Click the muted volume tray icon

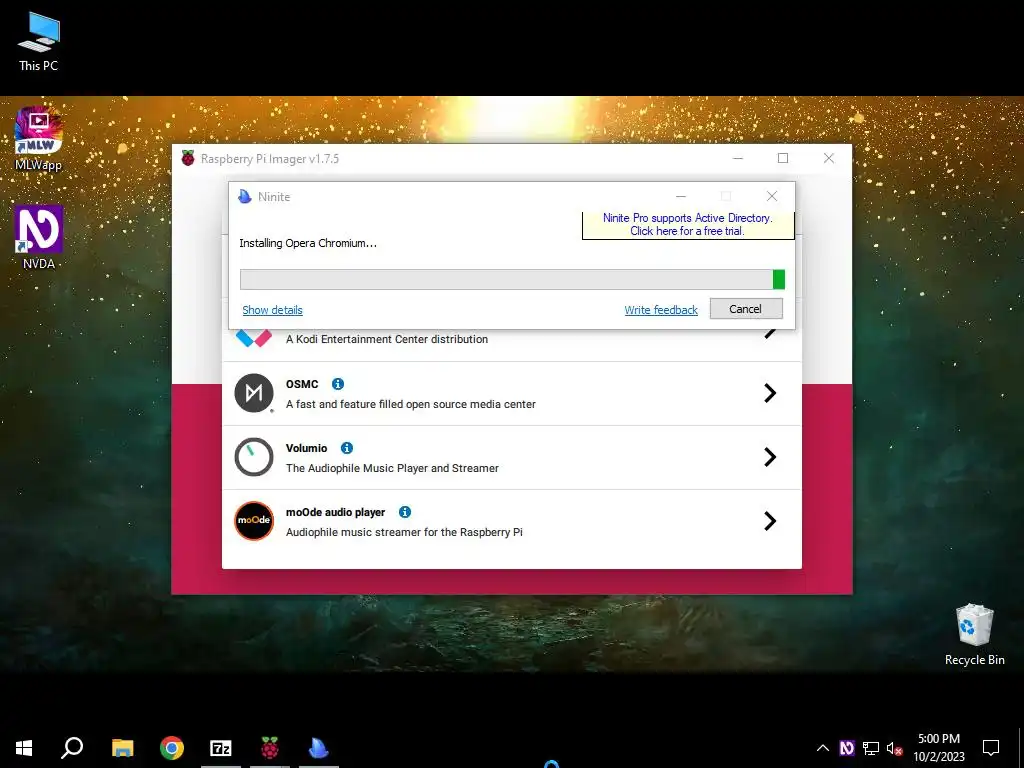pos(895,748)
